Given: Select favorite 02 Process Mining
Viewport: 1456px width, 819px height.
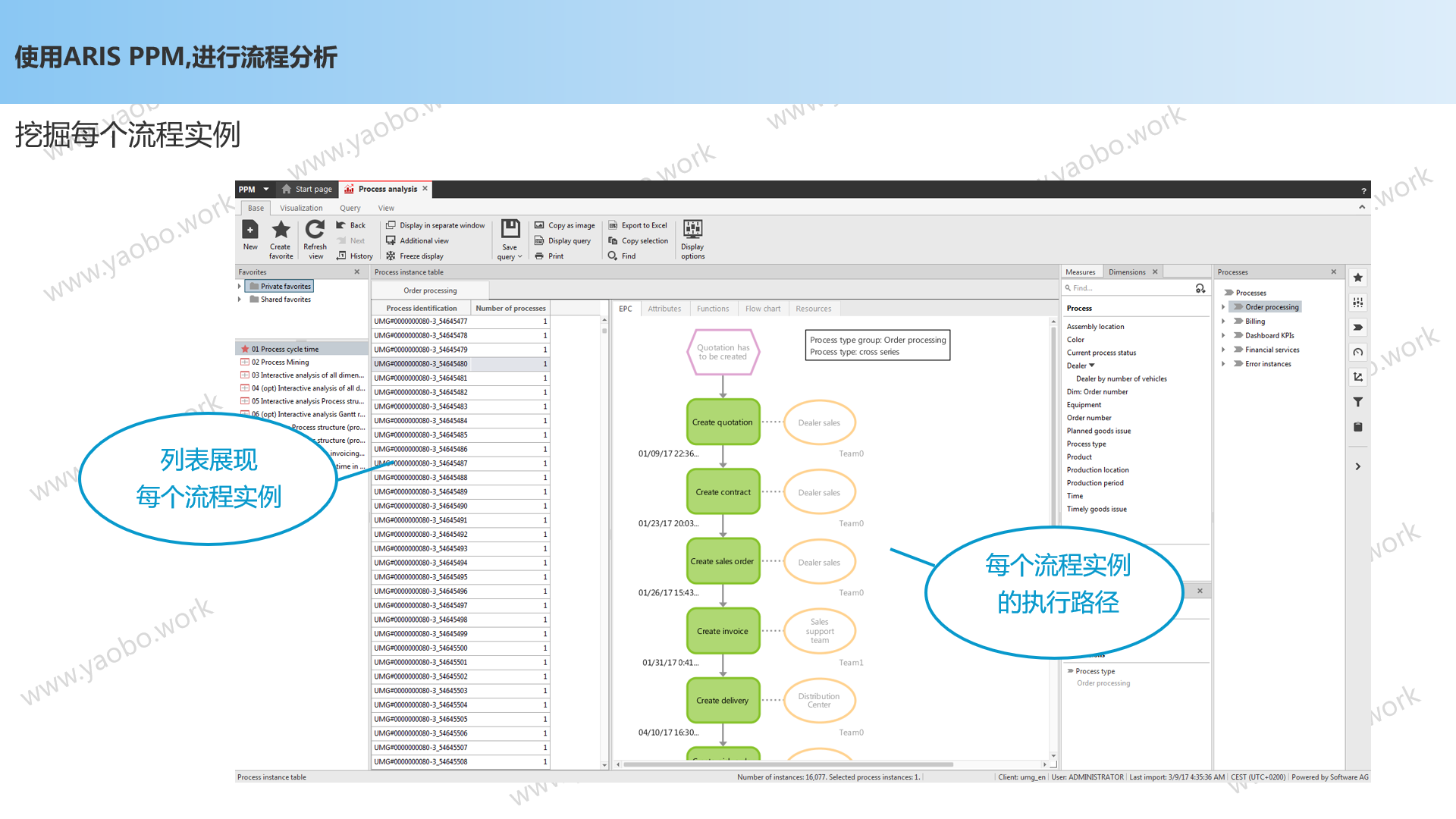Looking at the screenshot, I should click(x=302, y=362).
